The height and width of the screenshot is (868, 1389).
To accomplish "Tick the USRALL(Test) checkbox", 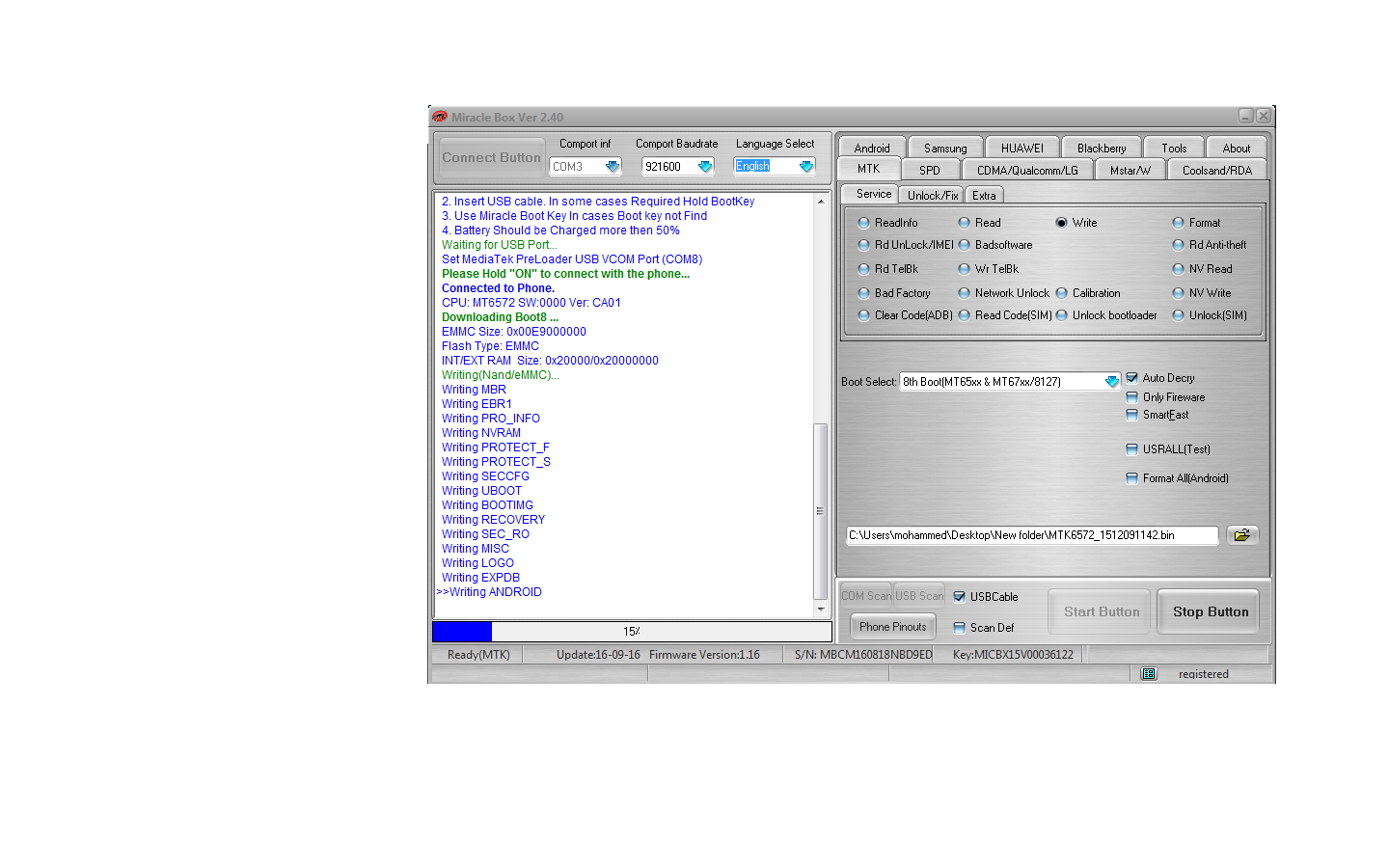I will pyautogui.click(x=1132, y=449).
